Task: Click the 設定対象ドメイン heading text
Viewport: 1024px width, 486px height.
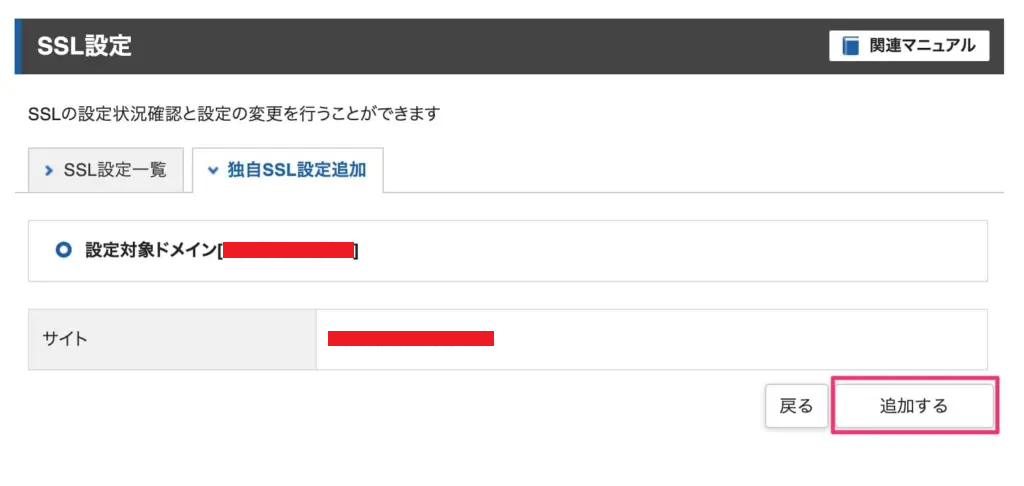Action: 152,250
